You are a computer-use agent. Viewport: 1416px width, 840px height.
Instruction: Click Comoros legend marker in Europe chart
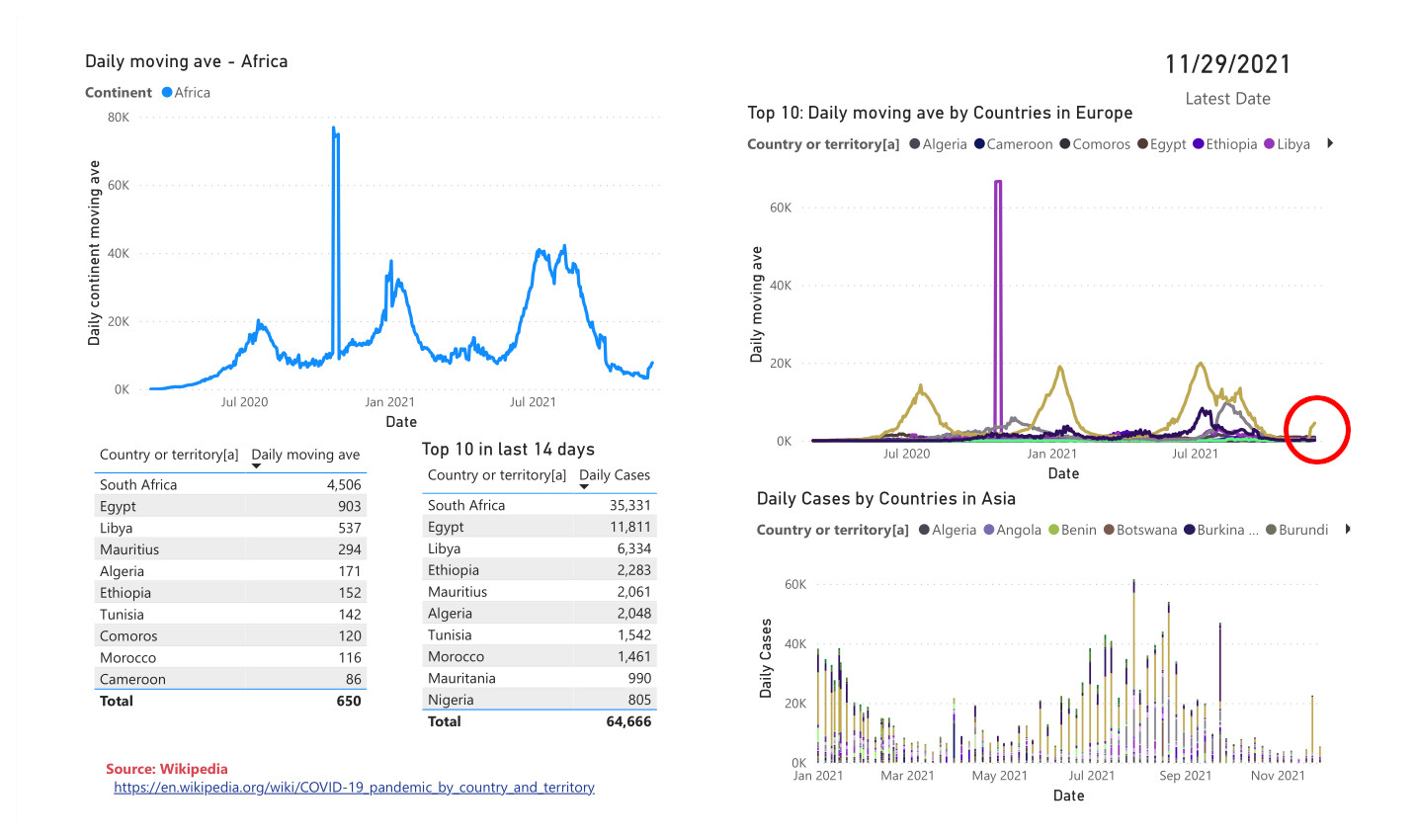point(1065,144)
